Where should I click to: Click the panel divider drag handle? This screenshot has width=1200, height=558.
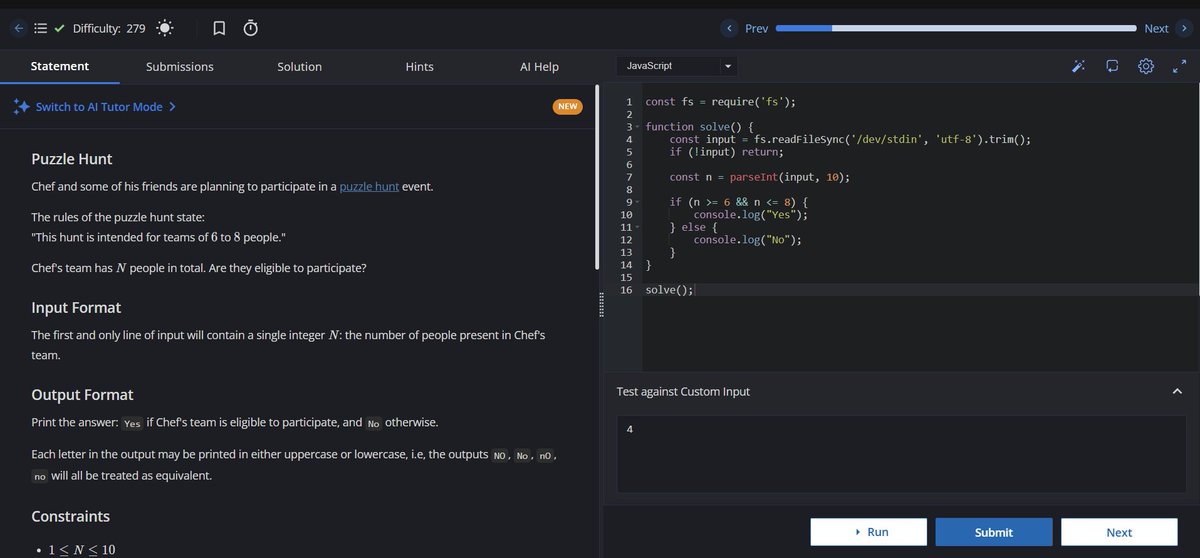coord(601,306)
